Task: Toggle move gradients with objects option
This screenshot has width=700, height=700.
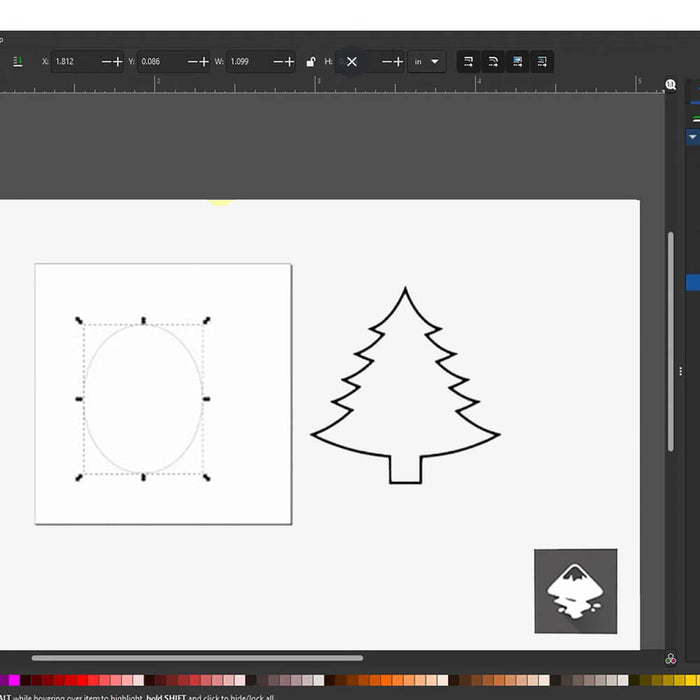Action: (x=517, y=62)
